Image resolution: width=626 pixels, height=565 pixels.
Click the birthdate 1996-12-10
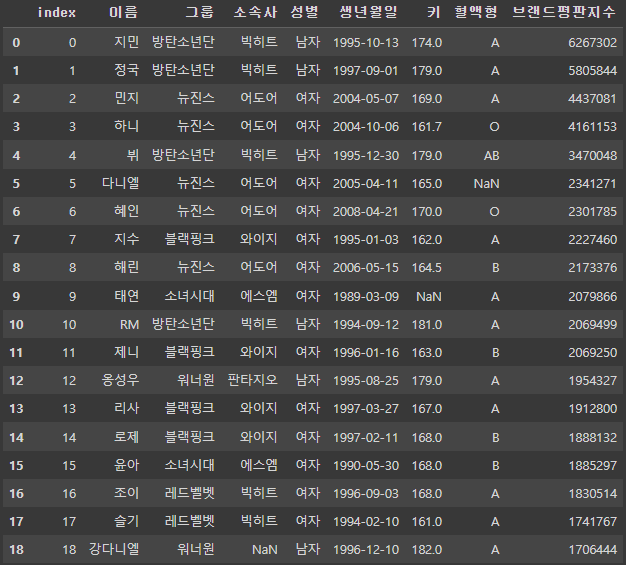click(x=366, y=550)
